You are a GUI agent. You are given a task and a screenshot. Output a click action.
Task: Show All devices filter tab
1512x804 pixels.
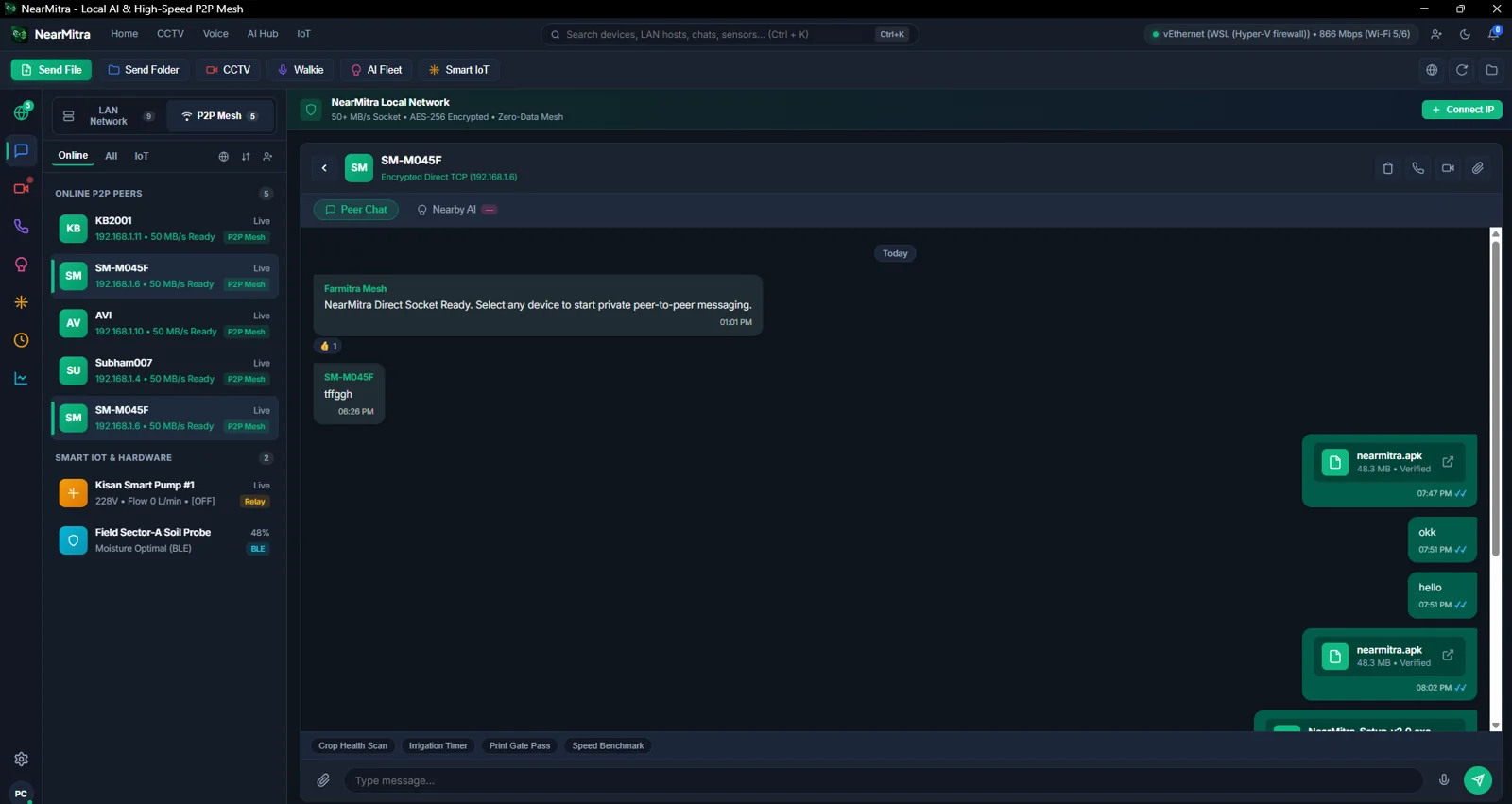tap(112, 156)
